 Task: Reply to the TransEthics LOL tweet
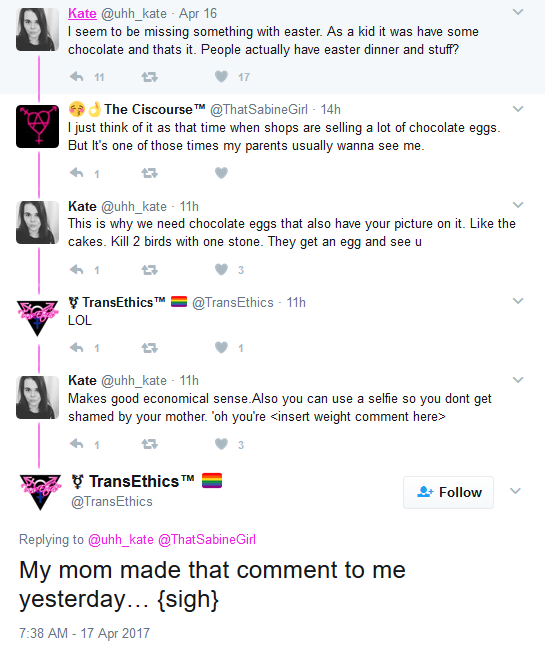click(77, 347)
